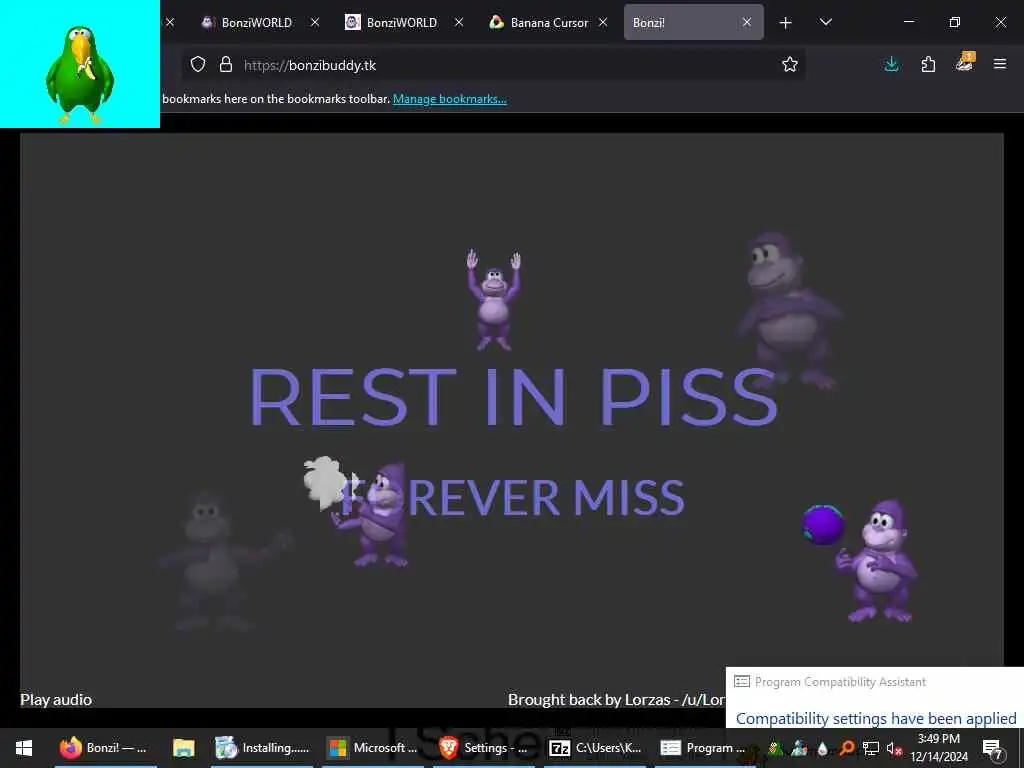Switch to the Banana Cursor tab
The width and height of the screenshot is (1024, 768).
pyautogui.click(x=539, y=22)
